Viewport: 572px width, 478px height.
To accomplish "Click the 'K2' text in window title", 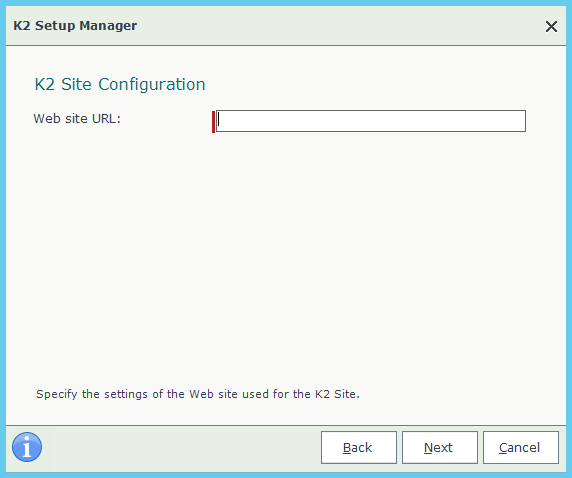I will pos(22,26).
